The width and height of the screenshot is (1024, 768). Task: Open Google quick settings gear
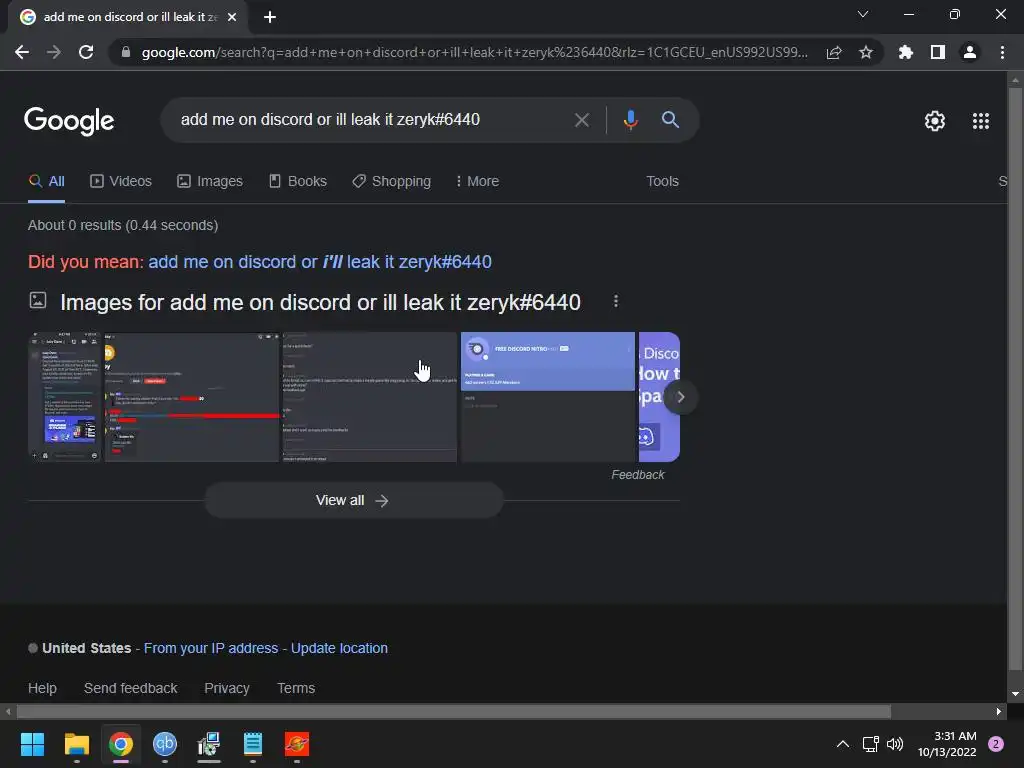point(935,121)
